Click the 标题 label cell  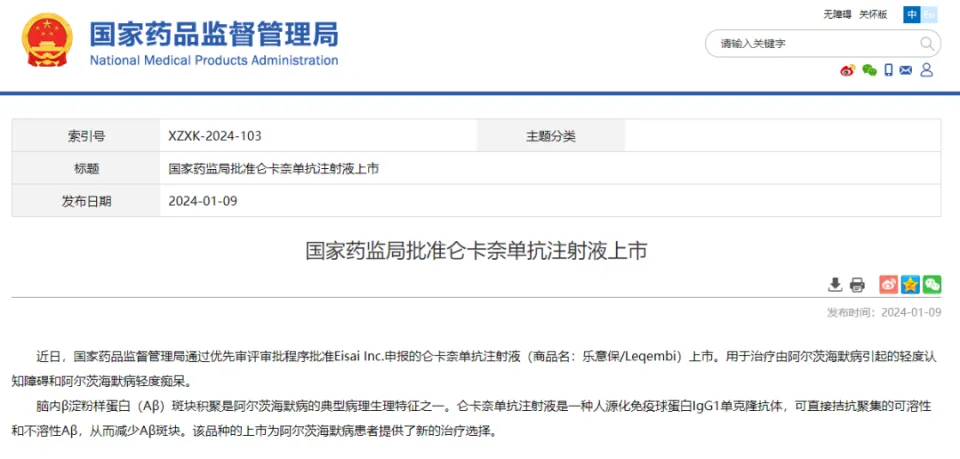(x=86, y=168)
